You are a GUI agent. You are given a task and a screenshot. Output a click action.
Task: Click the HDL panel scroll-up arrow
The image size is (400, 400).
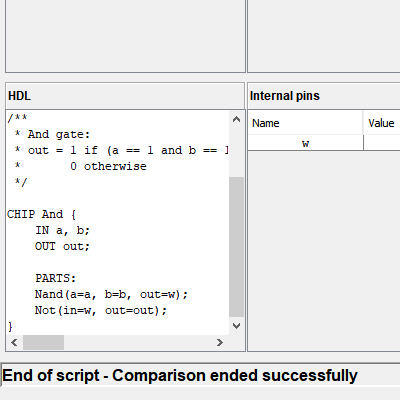pos(236,119)
